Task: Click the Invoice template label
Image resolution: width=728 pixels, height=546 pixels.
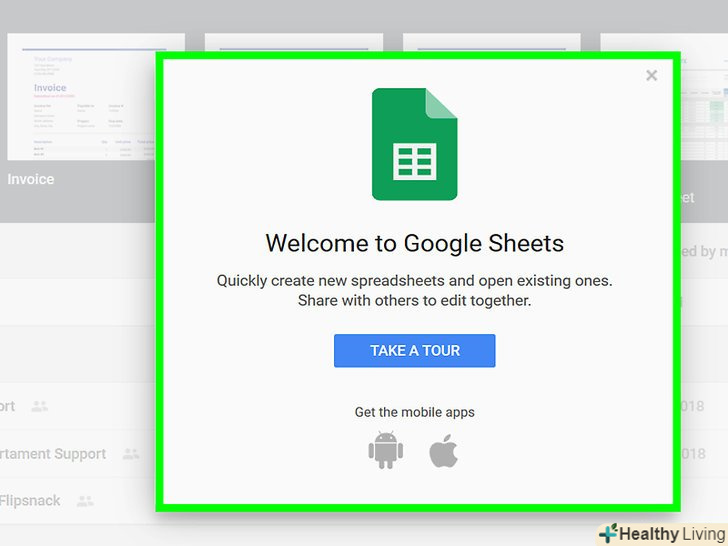Action: pyautogui.click(x=31, y=179)
